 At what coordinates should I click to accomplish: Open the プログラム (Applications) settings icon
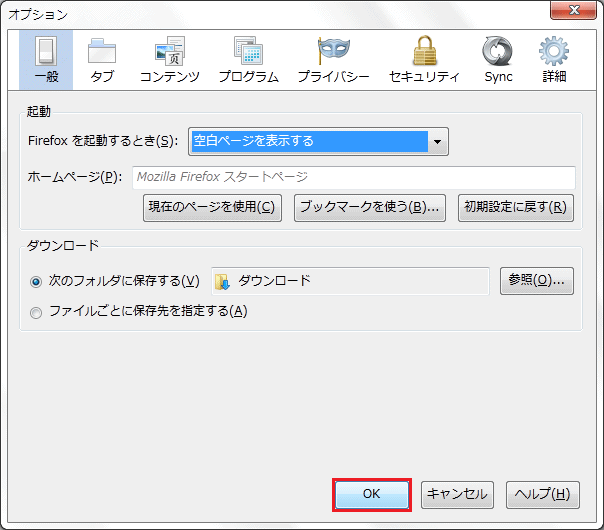point(249,50)
